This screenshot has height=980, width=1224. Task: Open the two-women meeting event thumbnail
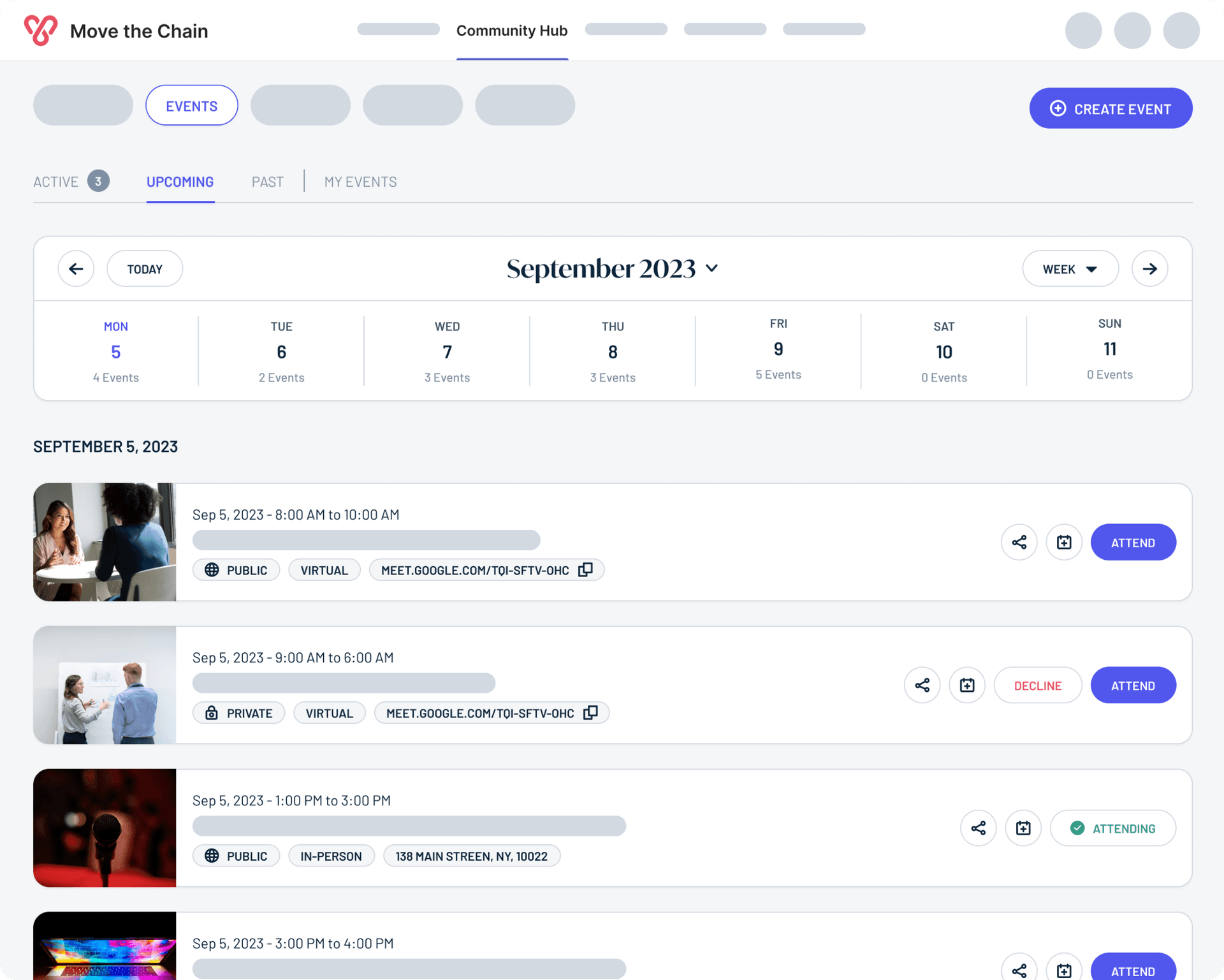105,542
